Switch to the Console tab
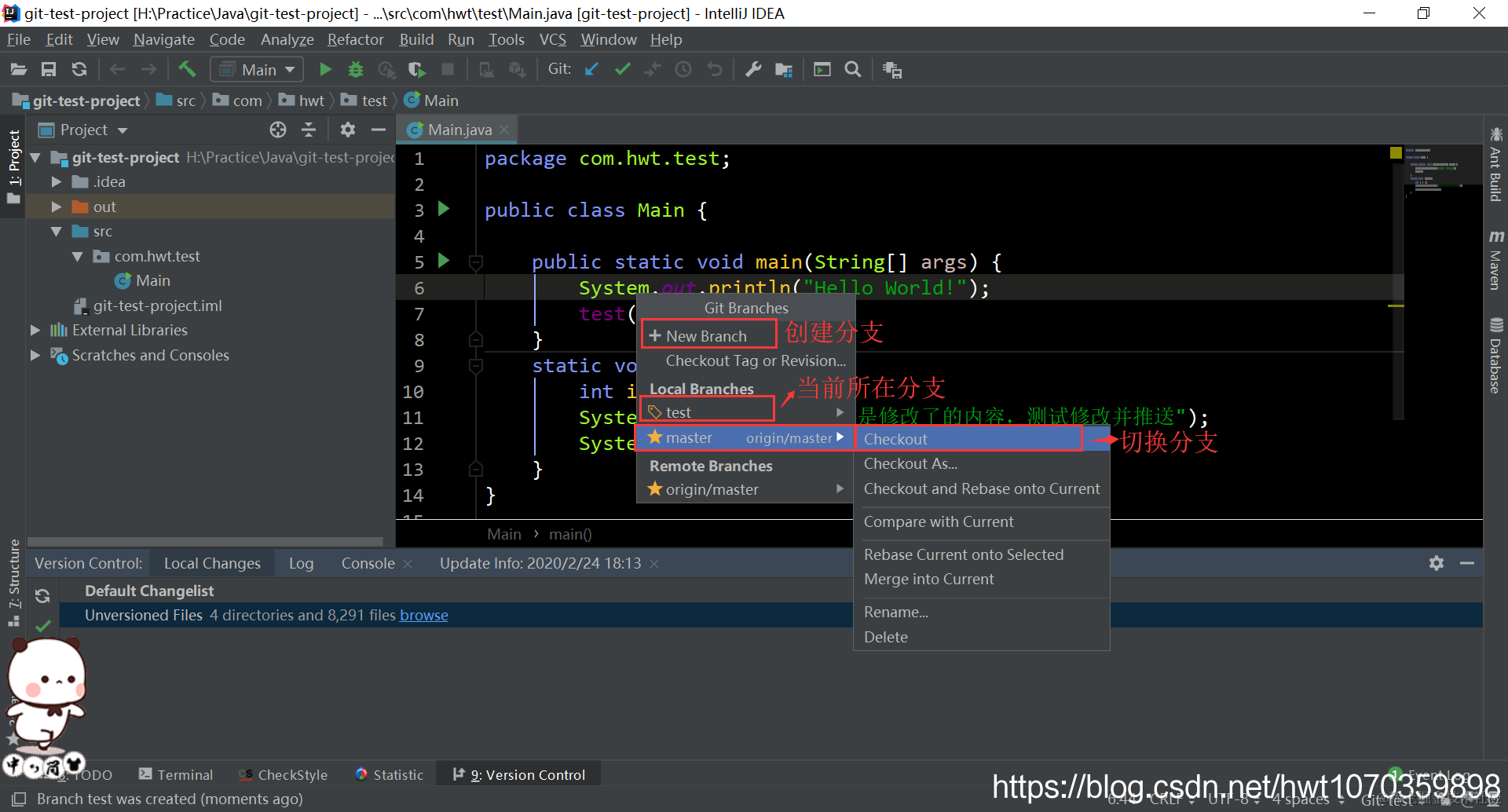The height and width of the screenshot is (812, 1508). pyautogui.click(x=368, y=563)
